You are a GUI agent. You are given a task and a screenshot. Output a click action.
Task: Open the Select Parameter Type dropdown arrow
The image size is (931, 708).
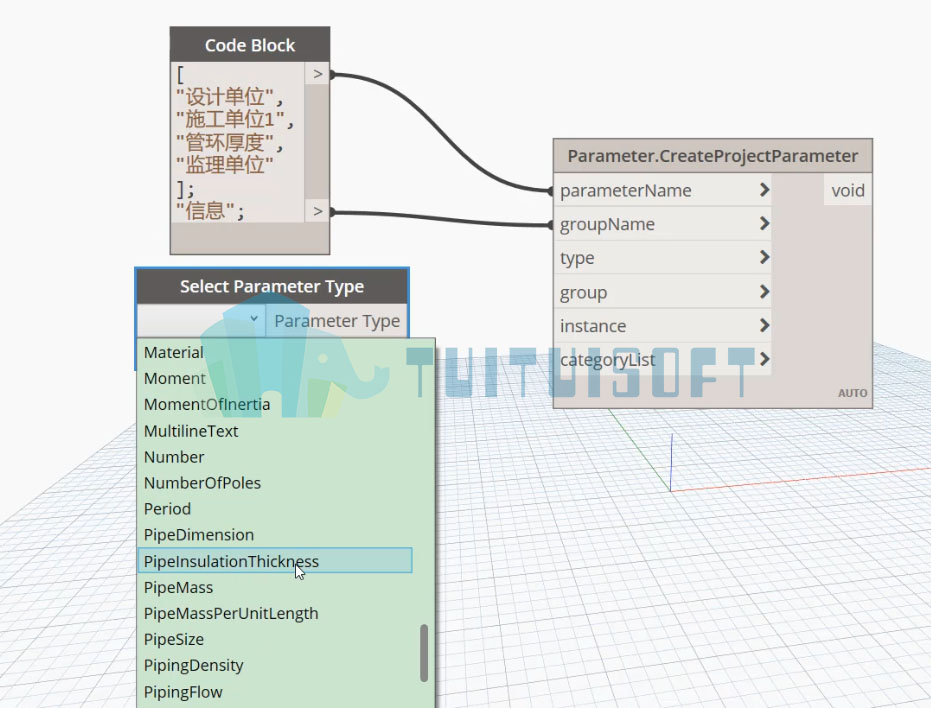point(254,320)
